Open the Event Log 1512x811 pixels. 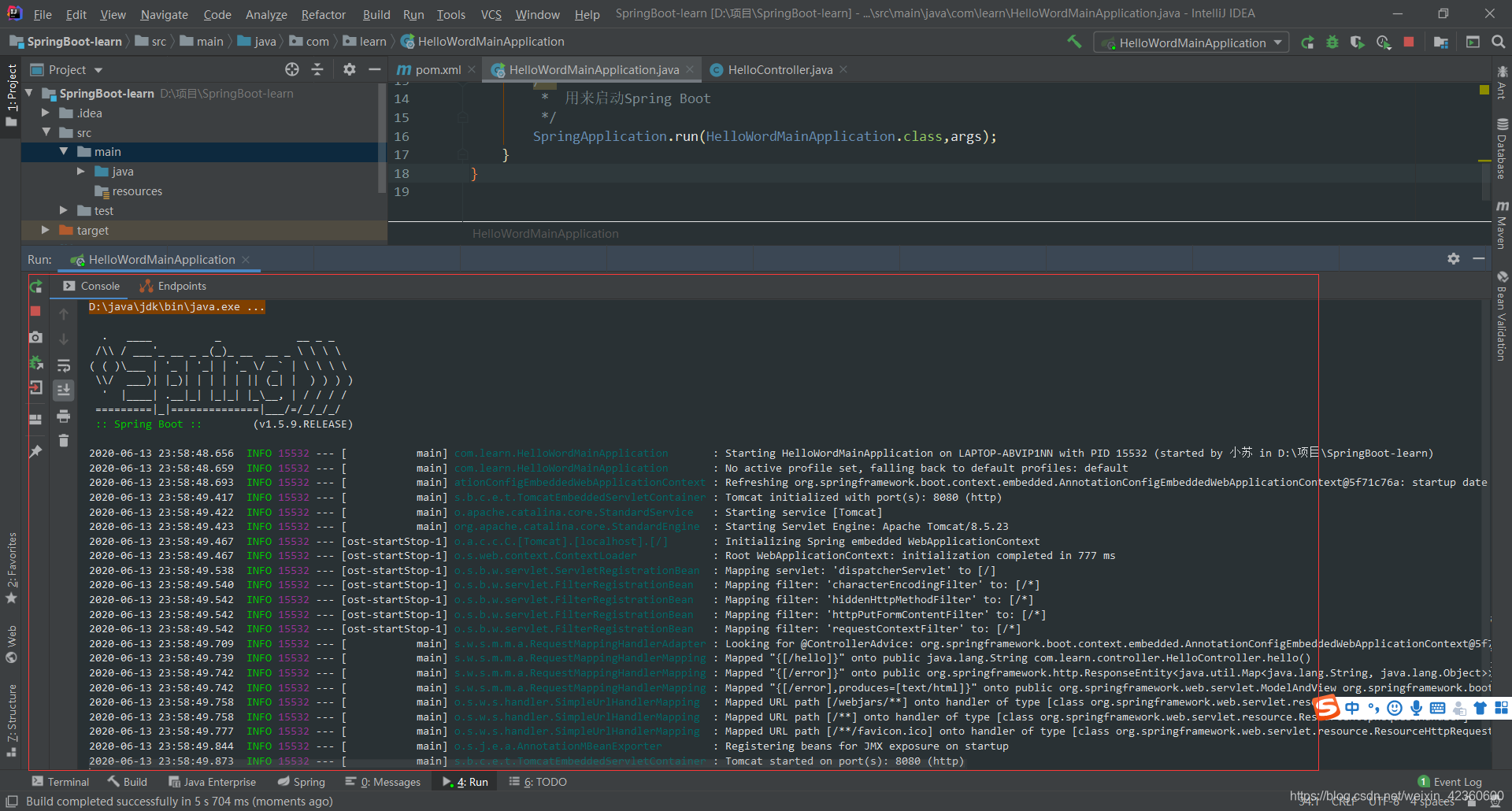(x=1450, y=782)
